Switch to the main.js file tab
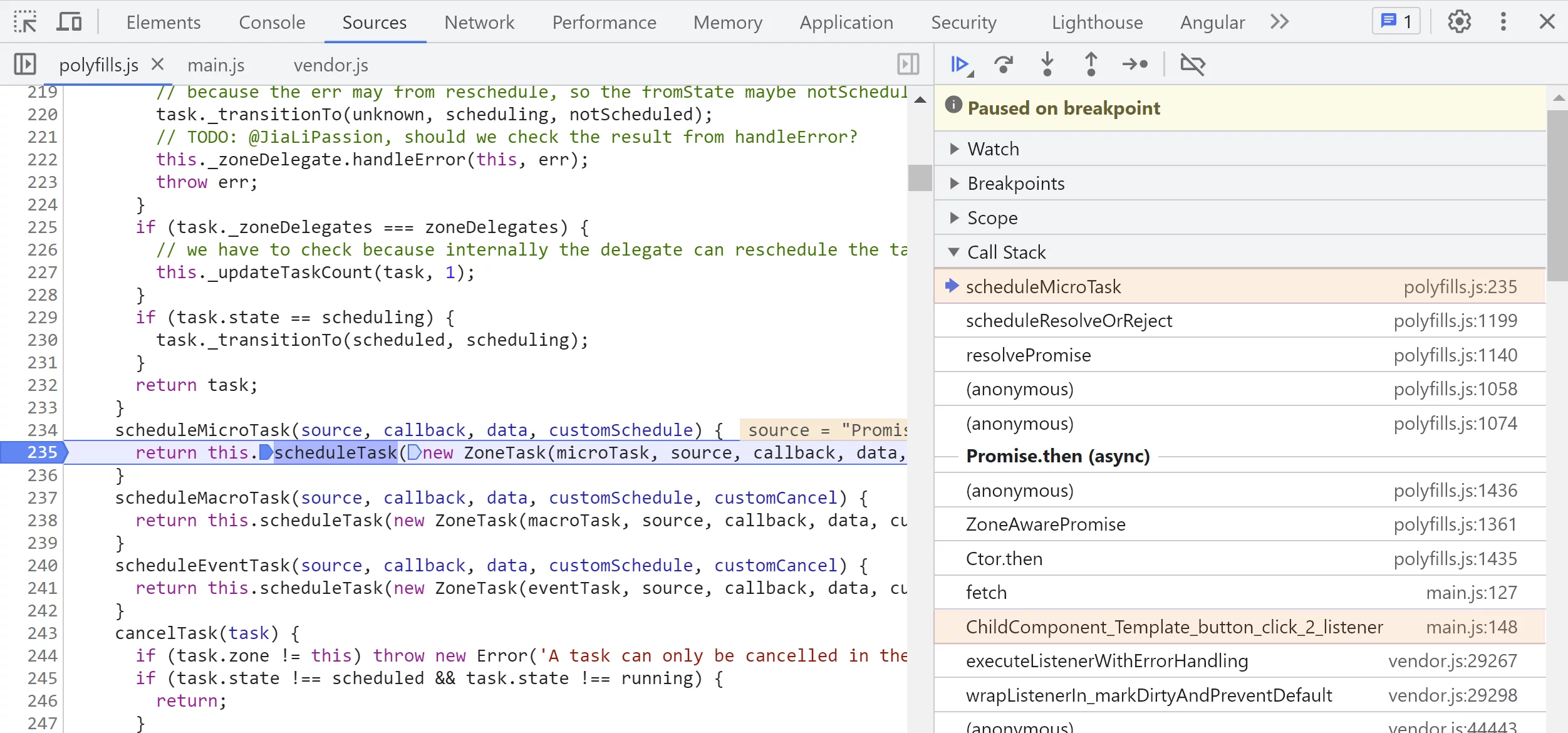Image resolution: width=1568 pixels, height=733 pixels. tap(216, 65)
